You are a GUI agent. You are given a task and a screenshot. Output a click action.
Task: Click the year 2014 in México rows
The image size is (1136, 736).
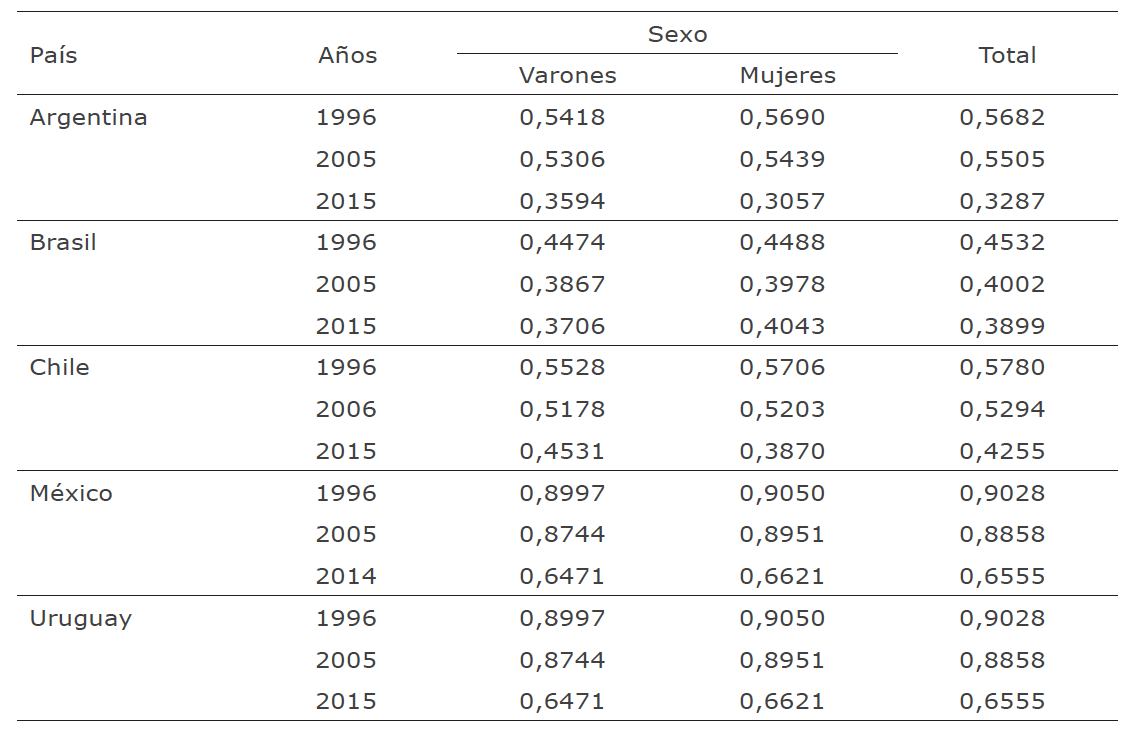click(346, 576)
